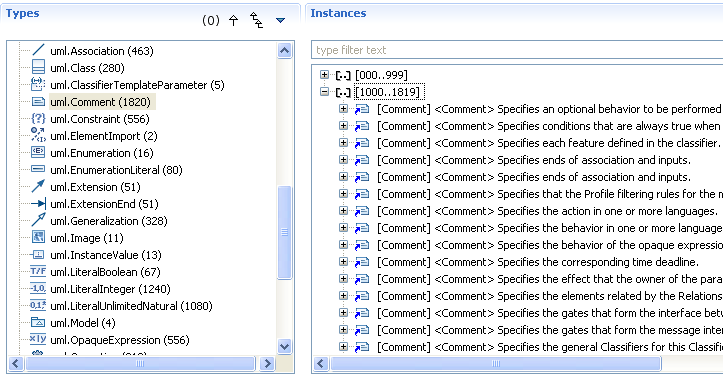Select the [000..999] range label
This screenshot has height=379, width=723.
381,75
